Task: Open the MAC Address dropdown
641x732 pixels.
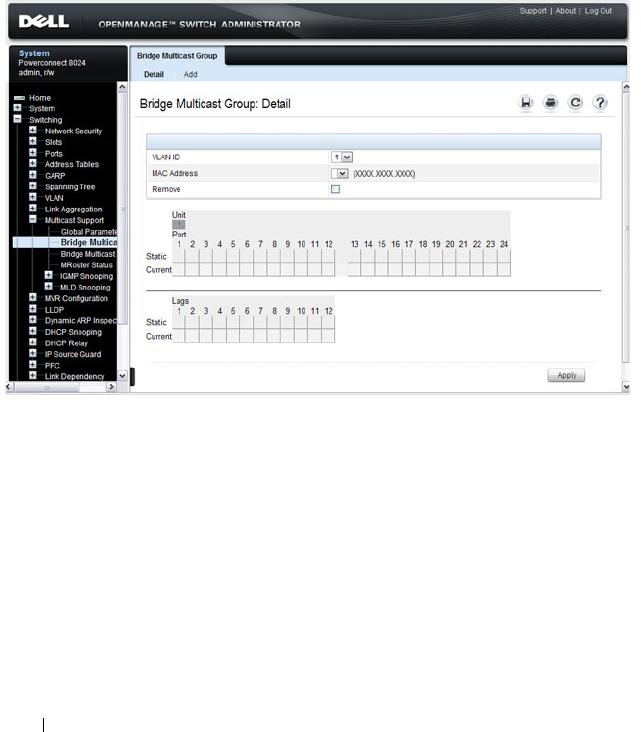Action: tap(339, 174)
